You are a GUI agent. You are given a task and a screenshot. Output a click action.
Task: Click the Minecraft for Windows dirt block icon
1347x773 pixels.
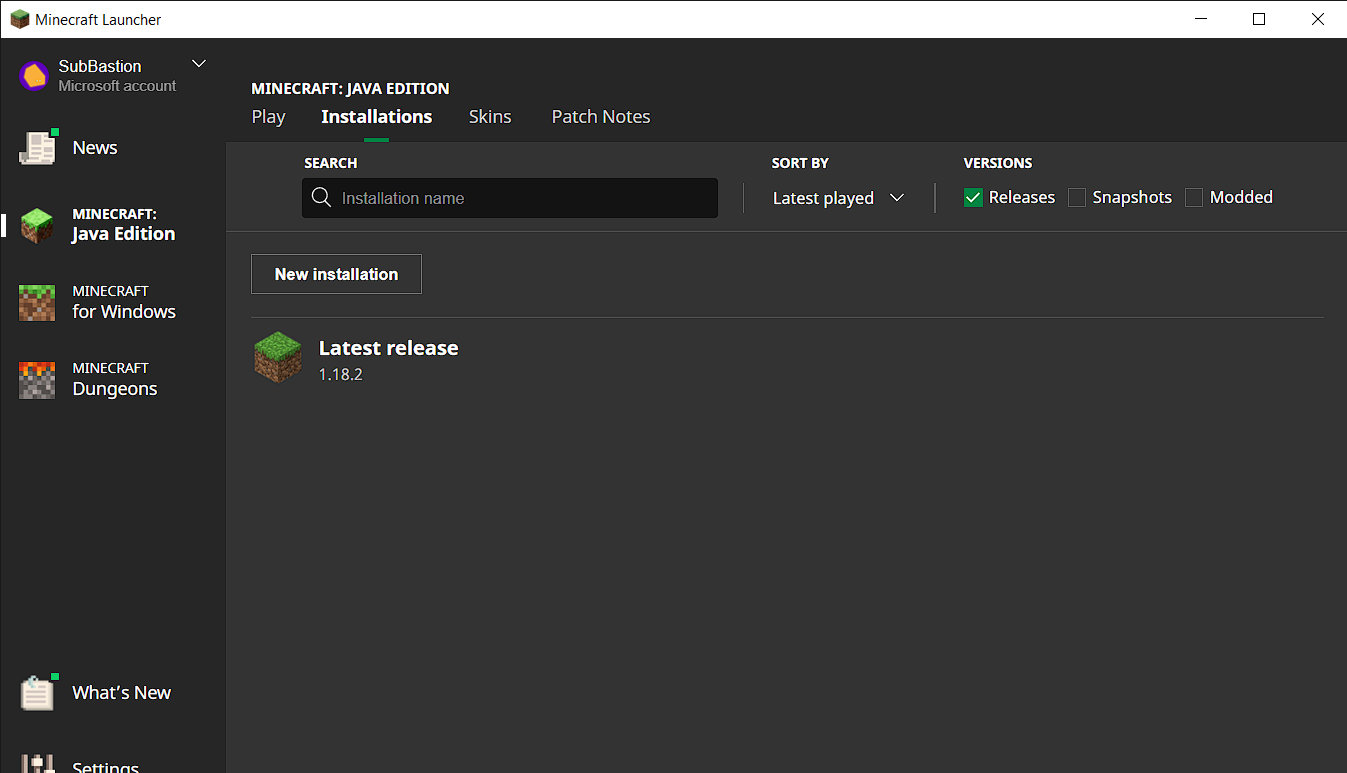pyautogui.click(x=37, y=302)
